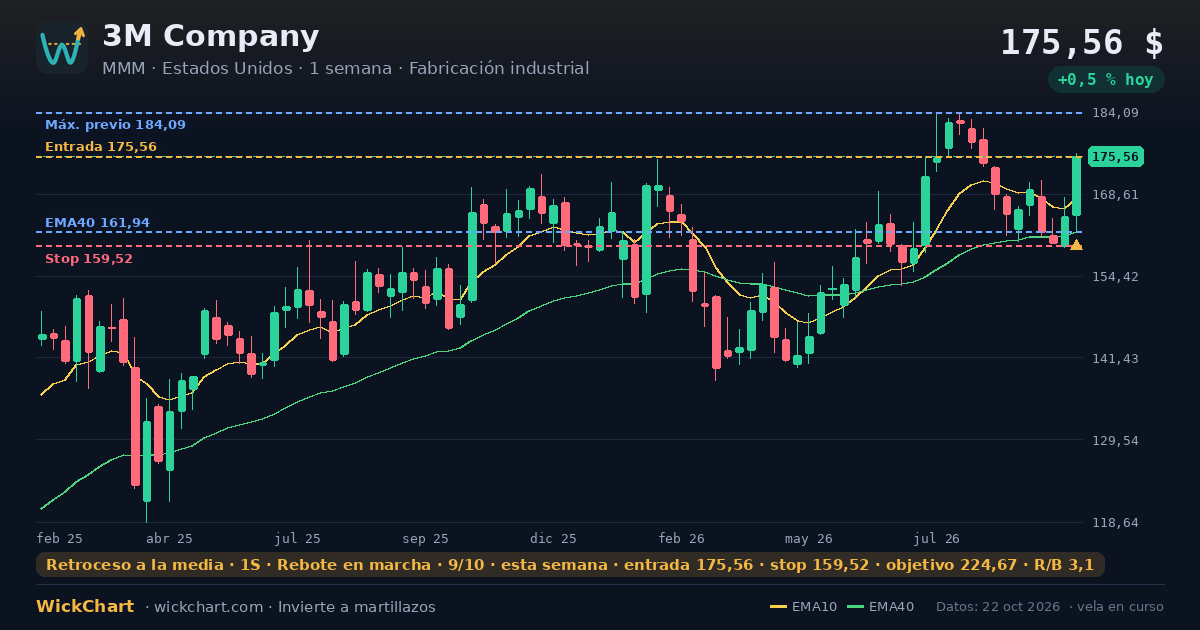1200x630 pixels.
Task: Click the 154,42 price axis label
Action: pyautogui.click(x=1115, y=276)
